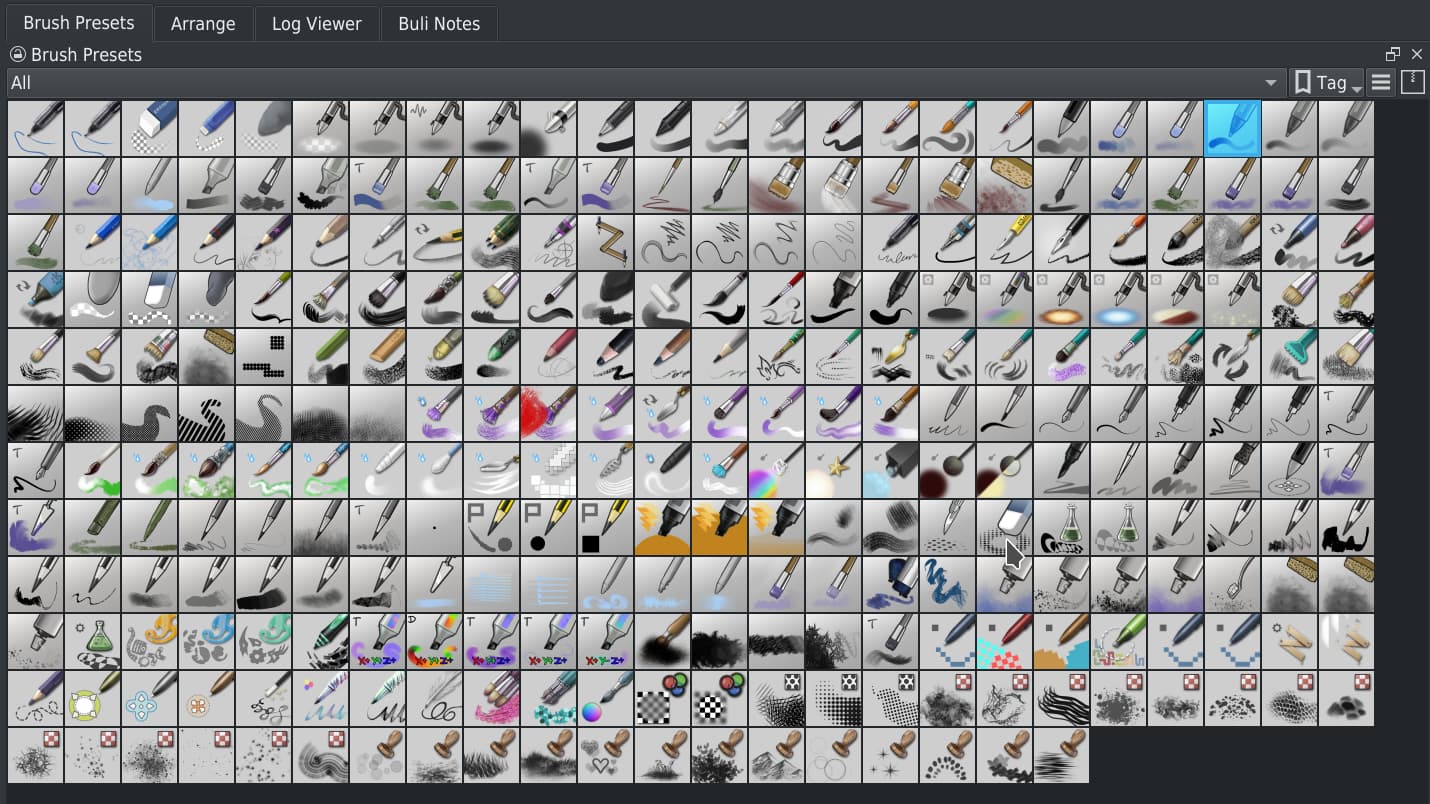
Task: Float the Brush Presets docker
Action: click(1393, 54)
